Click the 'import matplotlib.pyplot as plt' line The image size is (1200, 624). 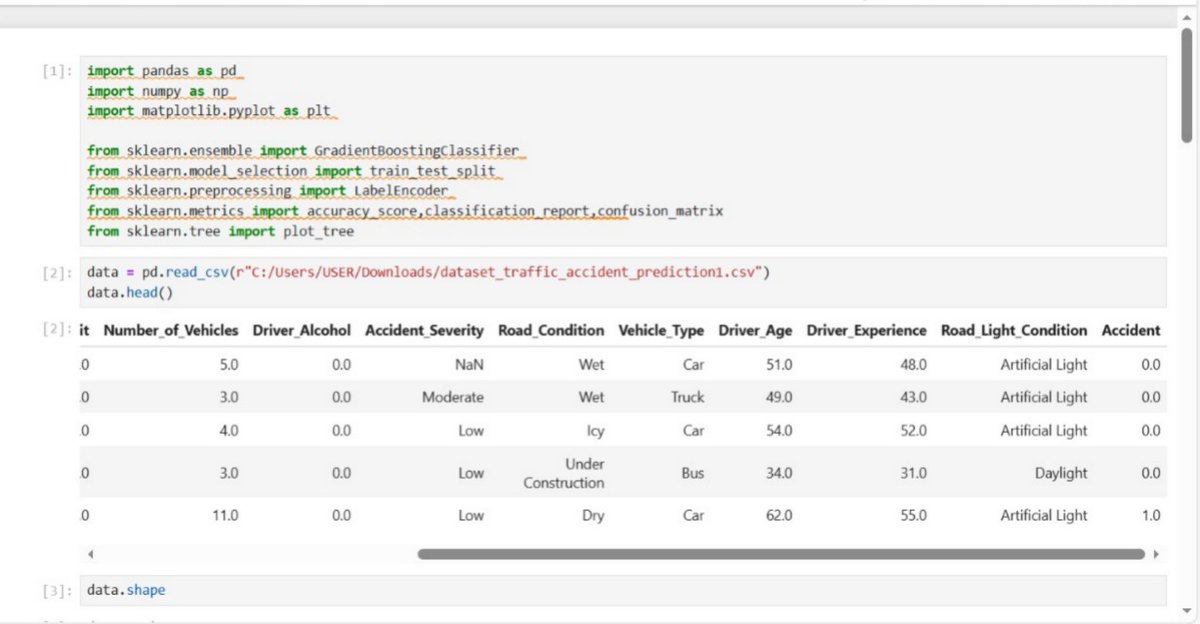point(208,111)
